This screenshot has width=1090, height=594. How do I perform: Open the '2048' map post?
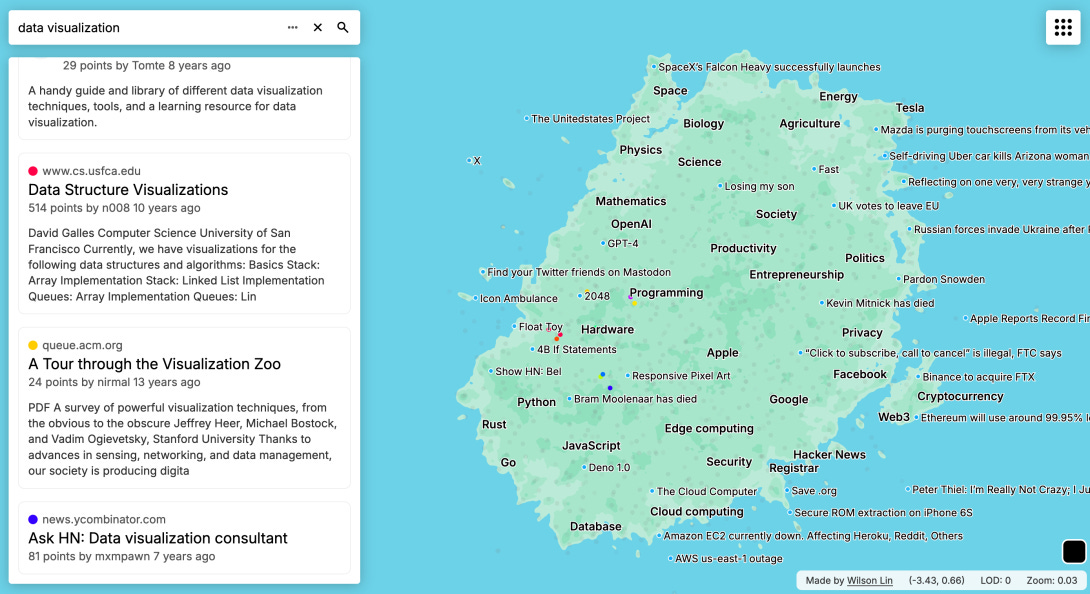pos(596,296)
